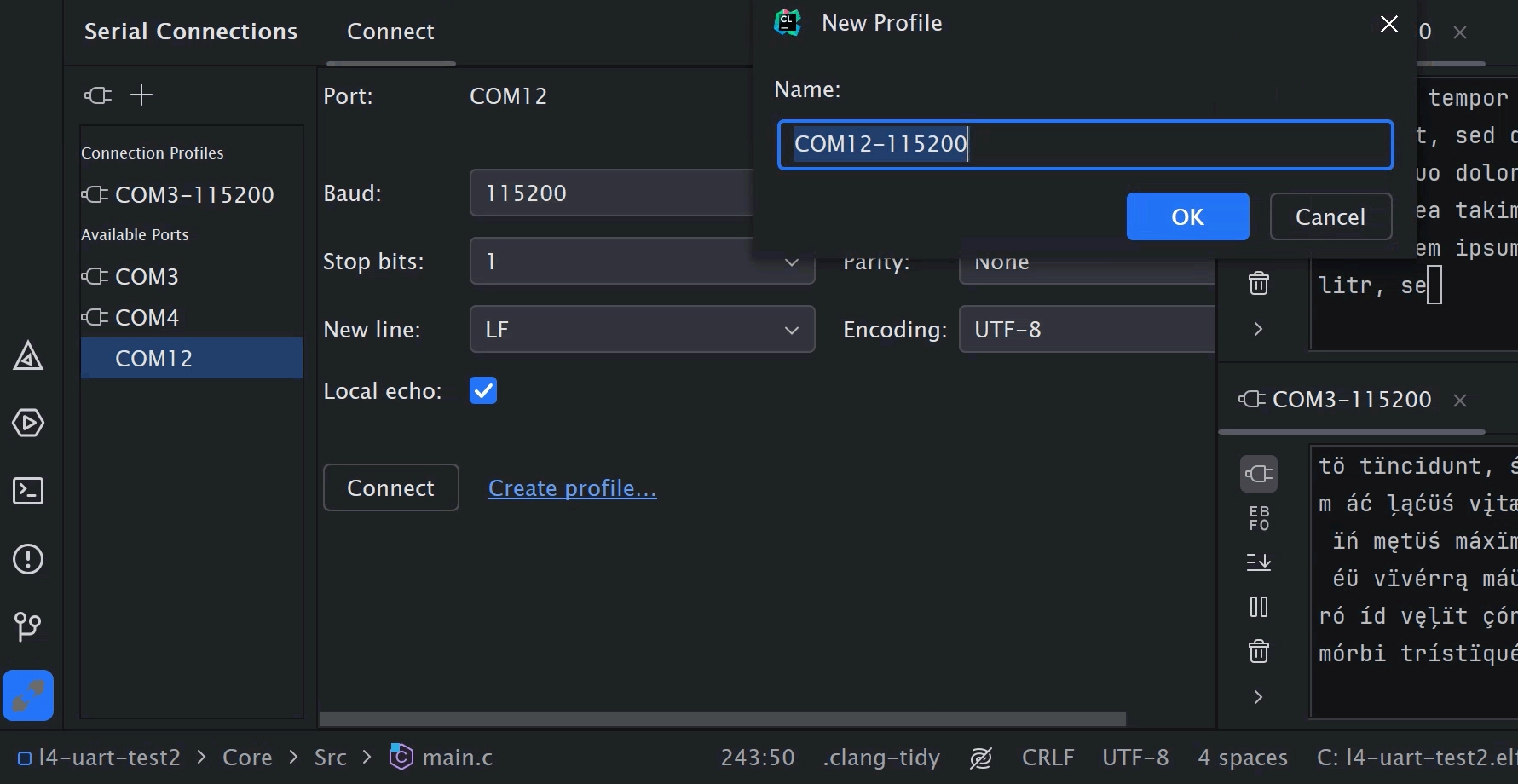Click the Connect button
Screen dimensions: 1518x784
point(391,487)
